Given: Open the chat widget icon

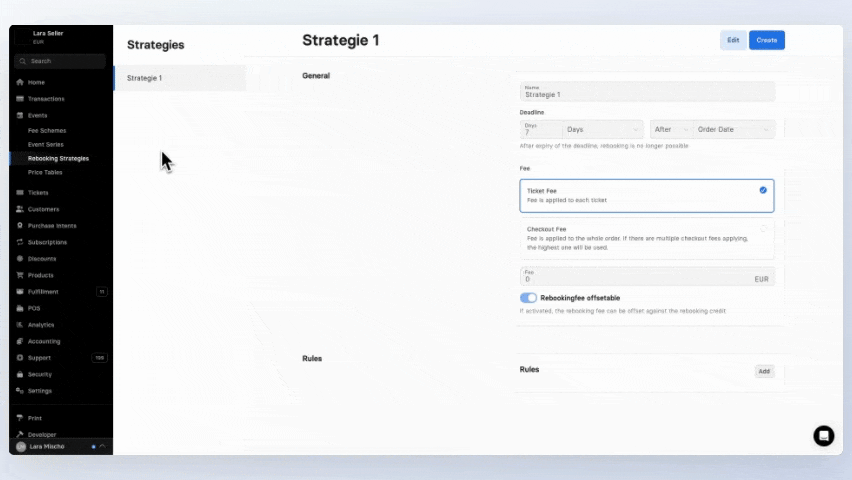Looking at the screenshot, I should click(823, 435).
